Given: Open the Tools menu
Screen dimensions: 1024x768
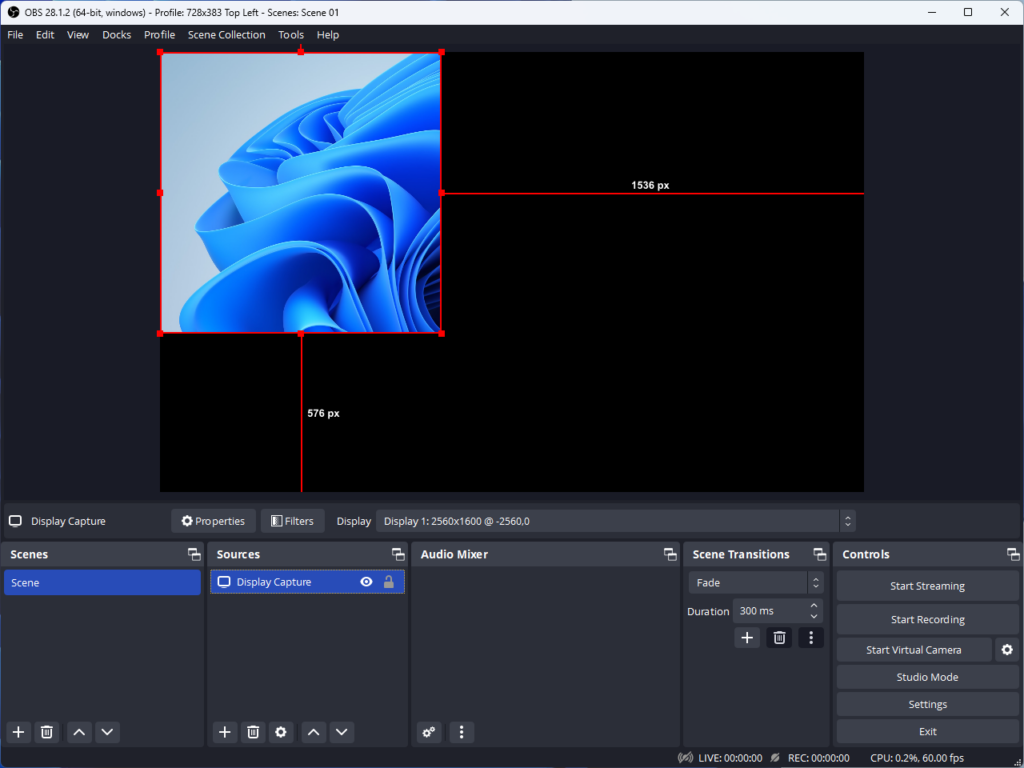Looking at the screenshot, I should (291, 34).
